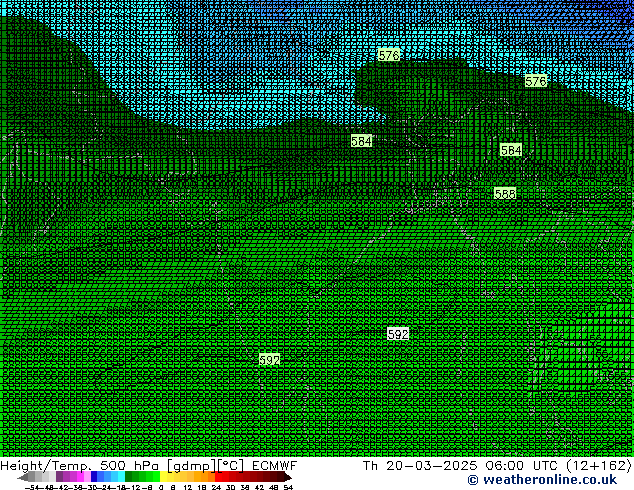The height and width of the screenshot is (490, 634).
Task: Click the 584 label above the 588 label
Action: 511,150
